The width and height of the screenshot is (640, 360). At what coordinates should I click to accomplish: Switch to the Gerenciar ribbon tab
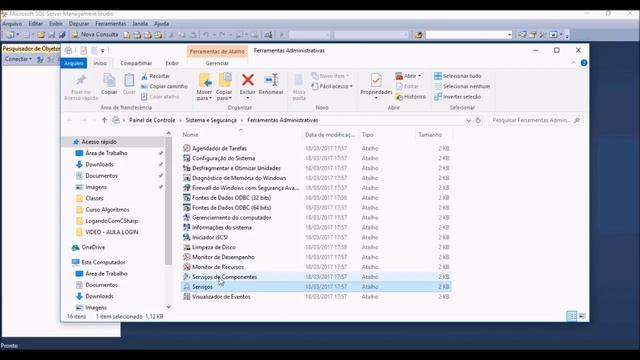[x=217, y=63]
